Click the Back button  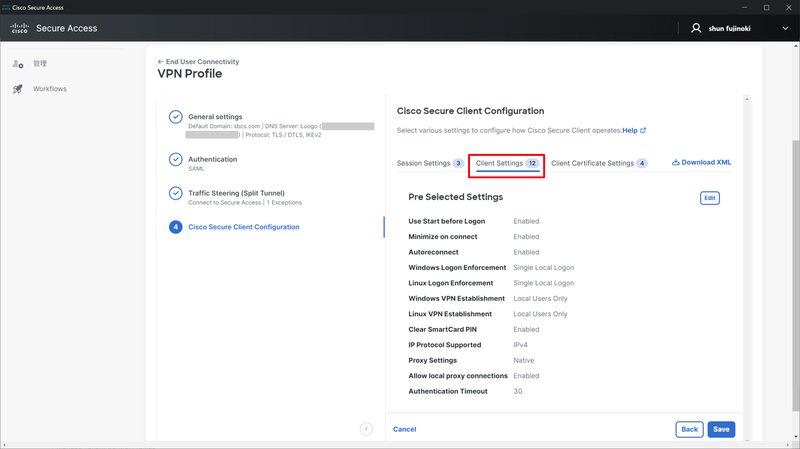689,430
